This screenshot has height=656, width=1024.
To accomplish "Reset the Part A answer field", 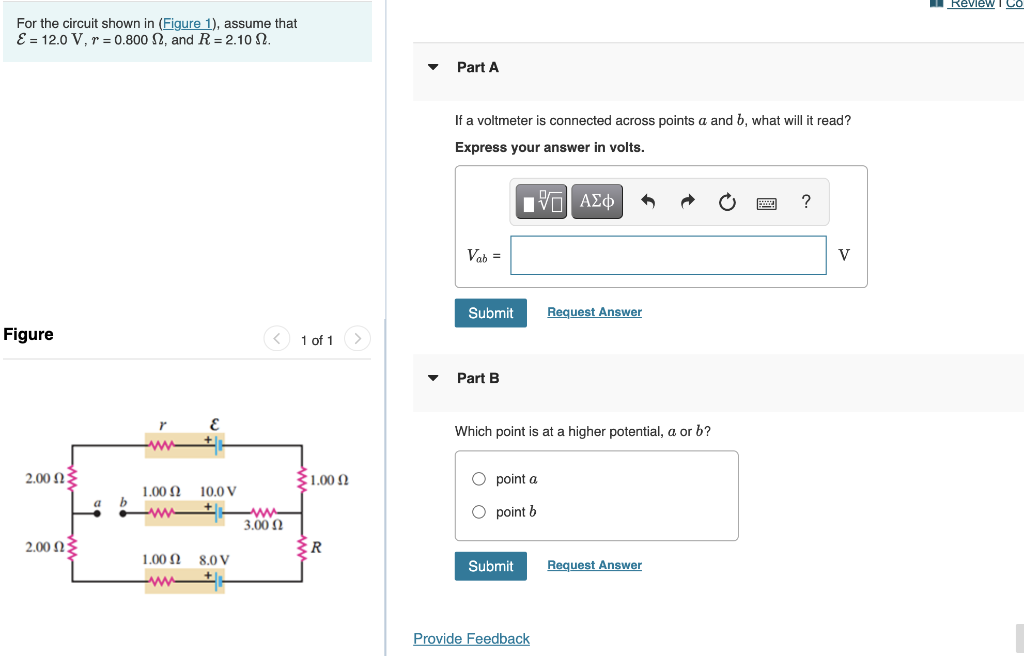I will click(726, 201).
